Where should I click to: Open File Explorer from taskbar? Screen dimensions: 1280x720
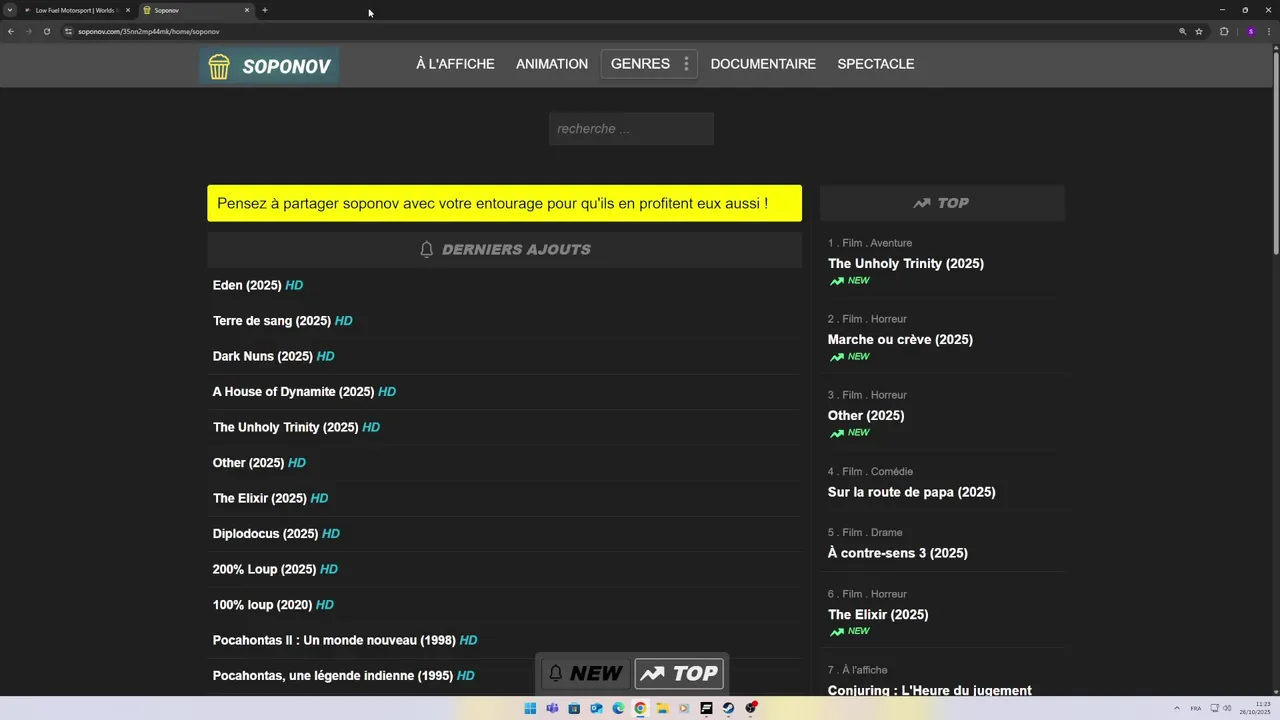pyautogui.click(x=662, y=708)
